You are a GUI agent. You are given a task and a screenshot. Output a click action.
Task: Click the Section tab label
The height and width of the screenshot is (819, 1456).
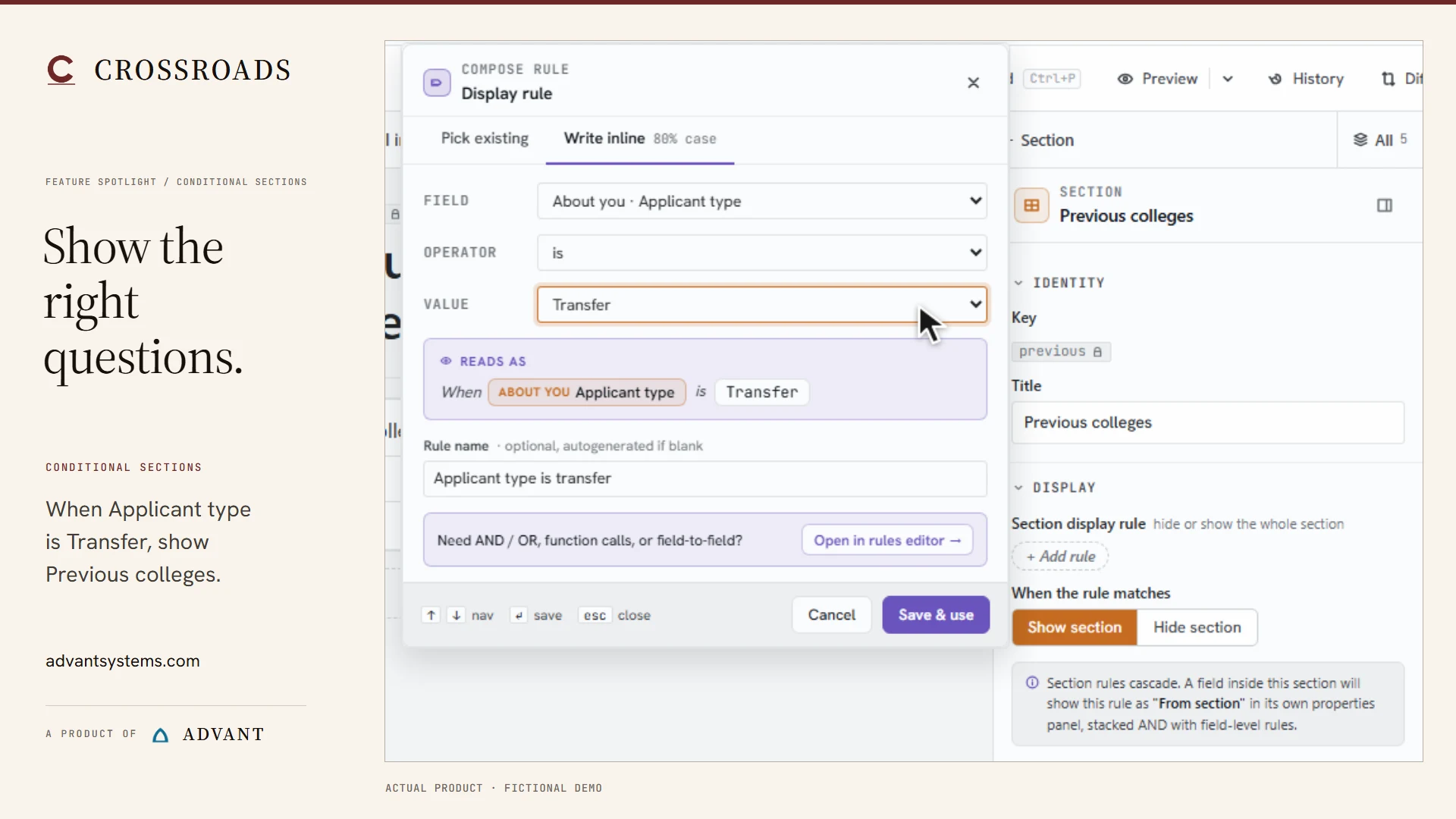click(x=1046, y=140)
